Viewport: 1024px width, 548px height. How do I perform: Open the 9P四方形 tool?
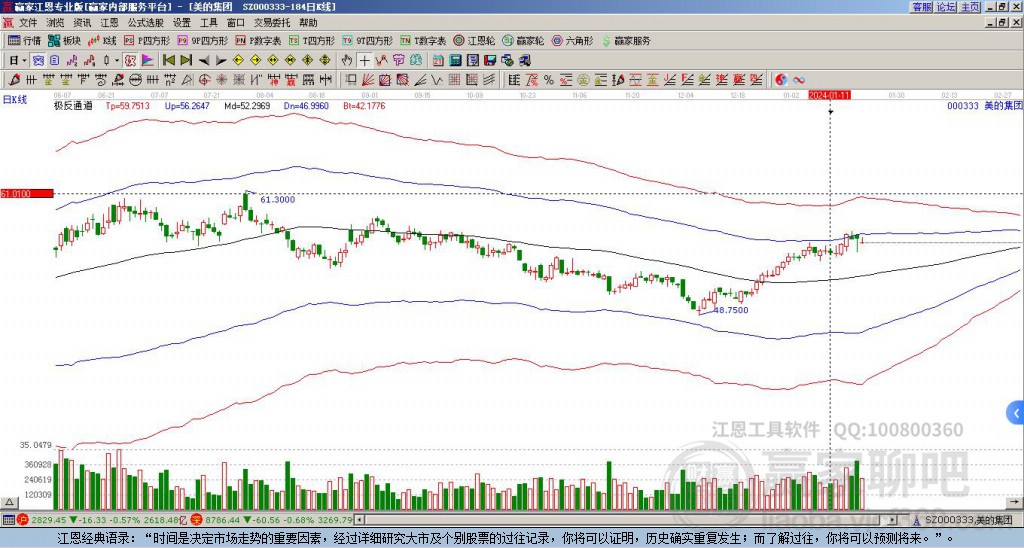coord(202,40)
